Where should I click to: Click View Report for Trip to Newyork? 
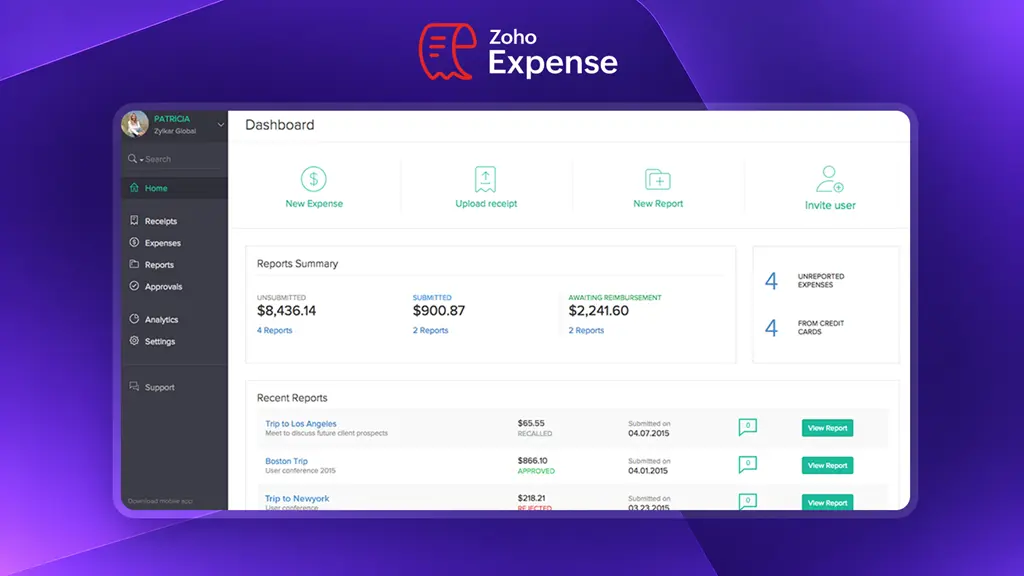point(827,502)
